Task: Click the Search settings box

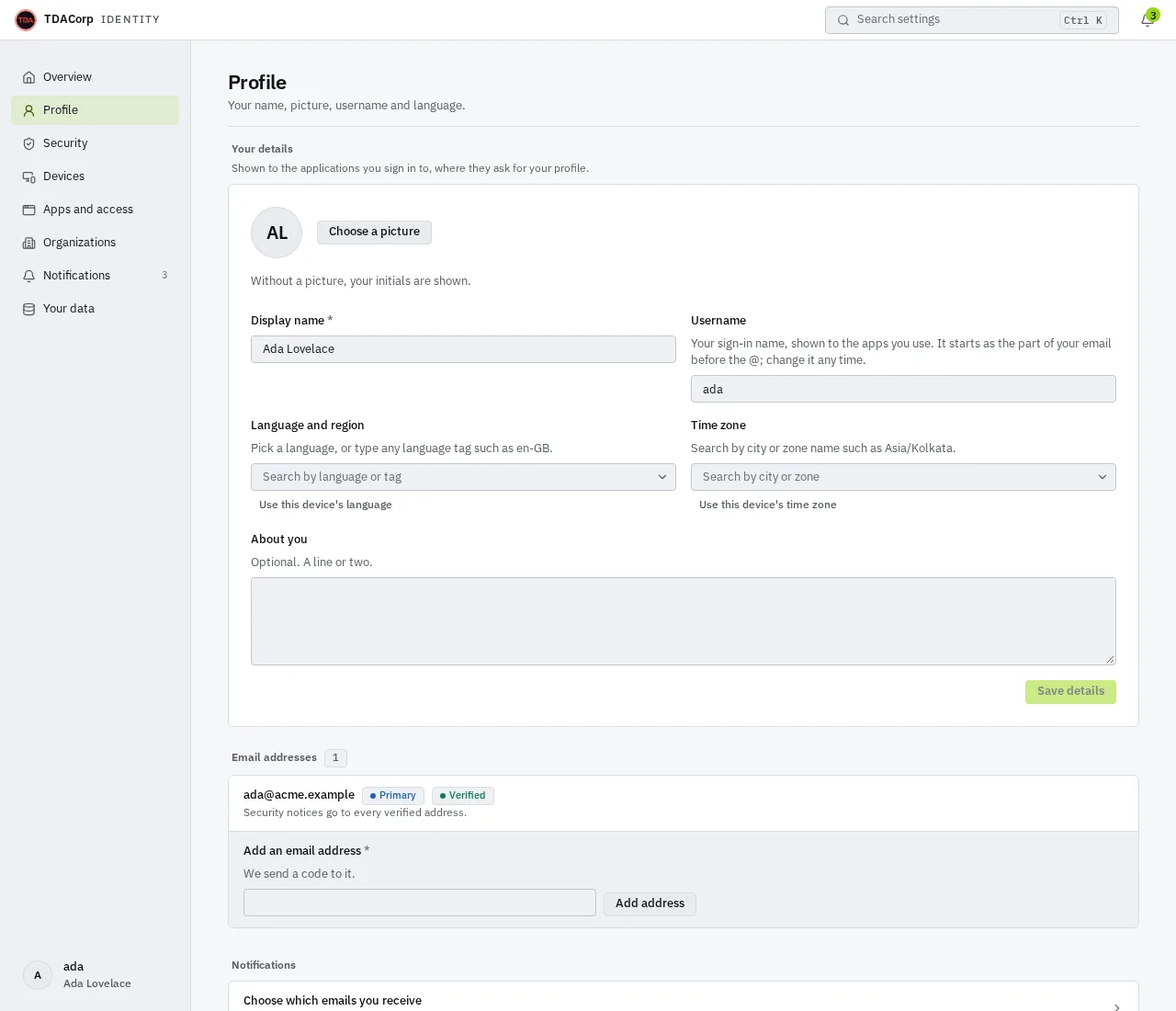Action: (x=972, y=20)
